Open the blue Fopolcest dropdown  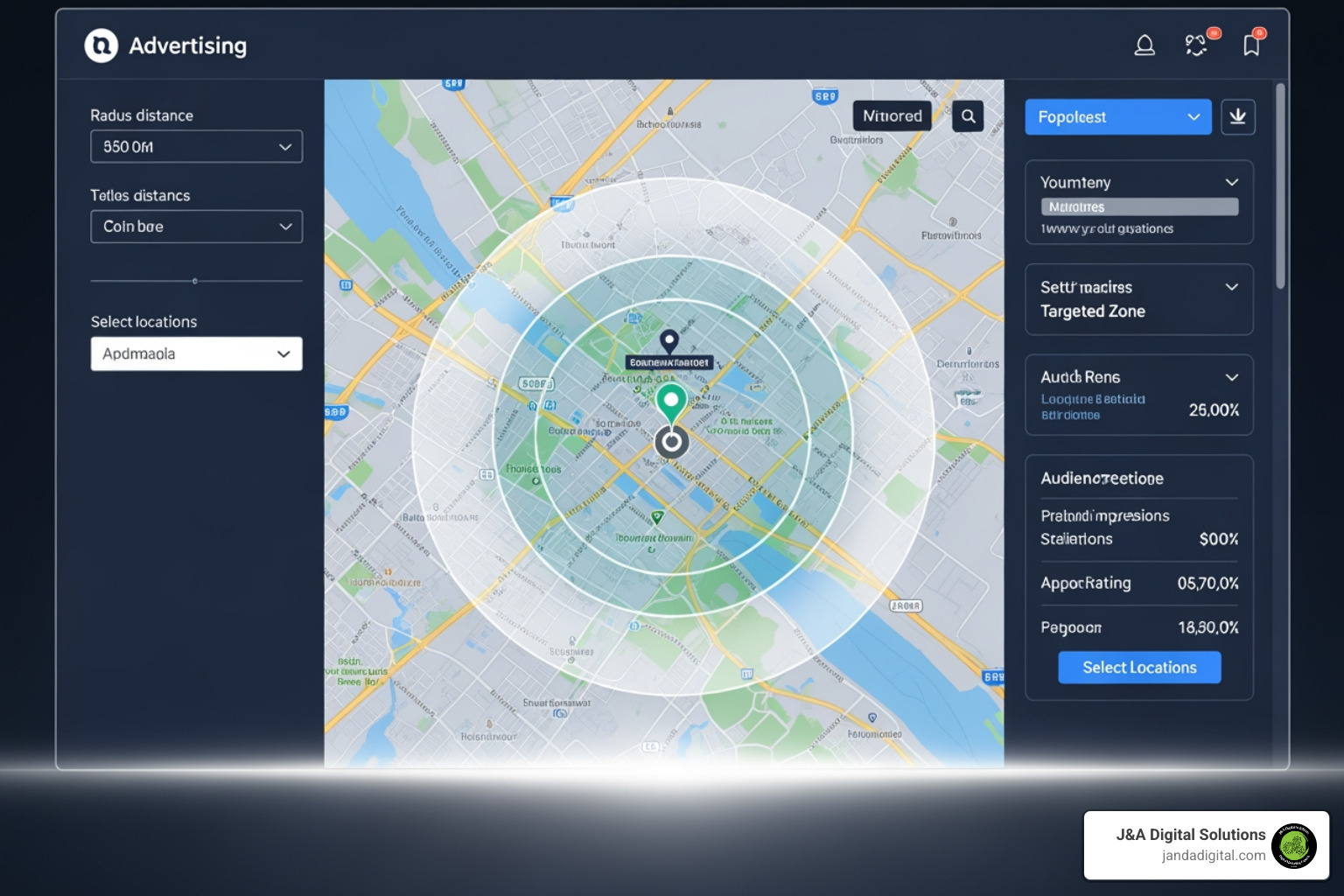click(x=1118, y=116)
